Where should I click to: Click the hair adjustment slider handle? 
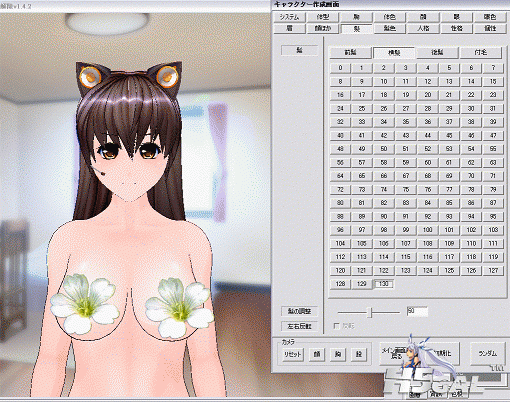(x=369, y=313)
